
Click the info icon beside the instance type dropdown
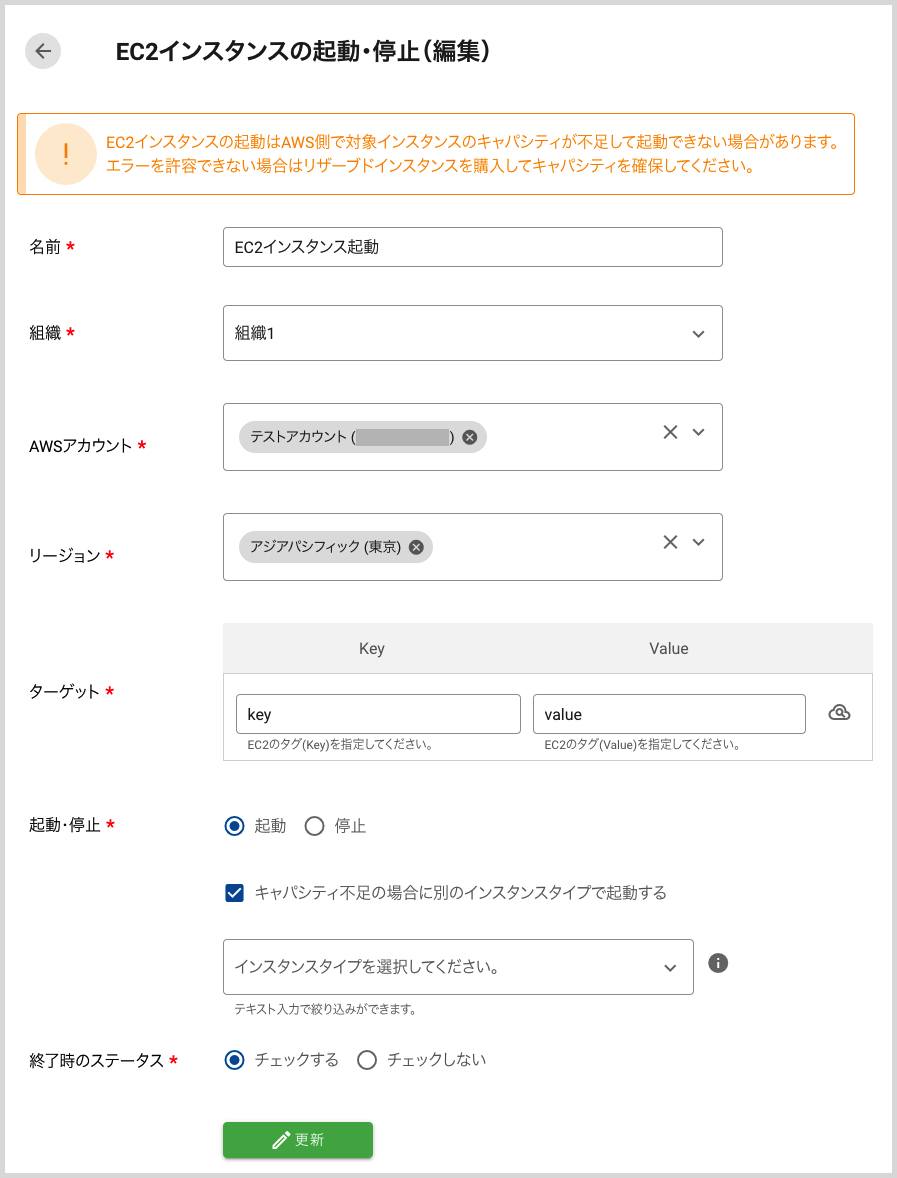[717, 961]
